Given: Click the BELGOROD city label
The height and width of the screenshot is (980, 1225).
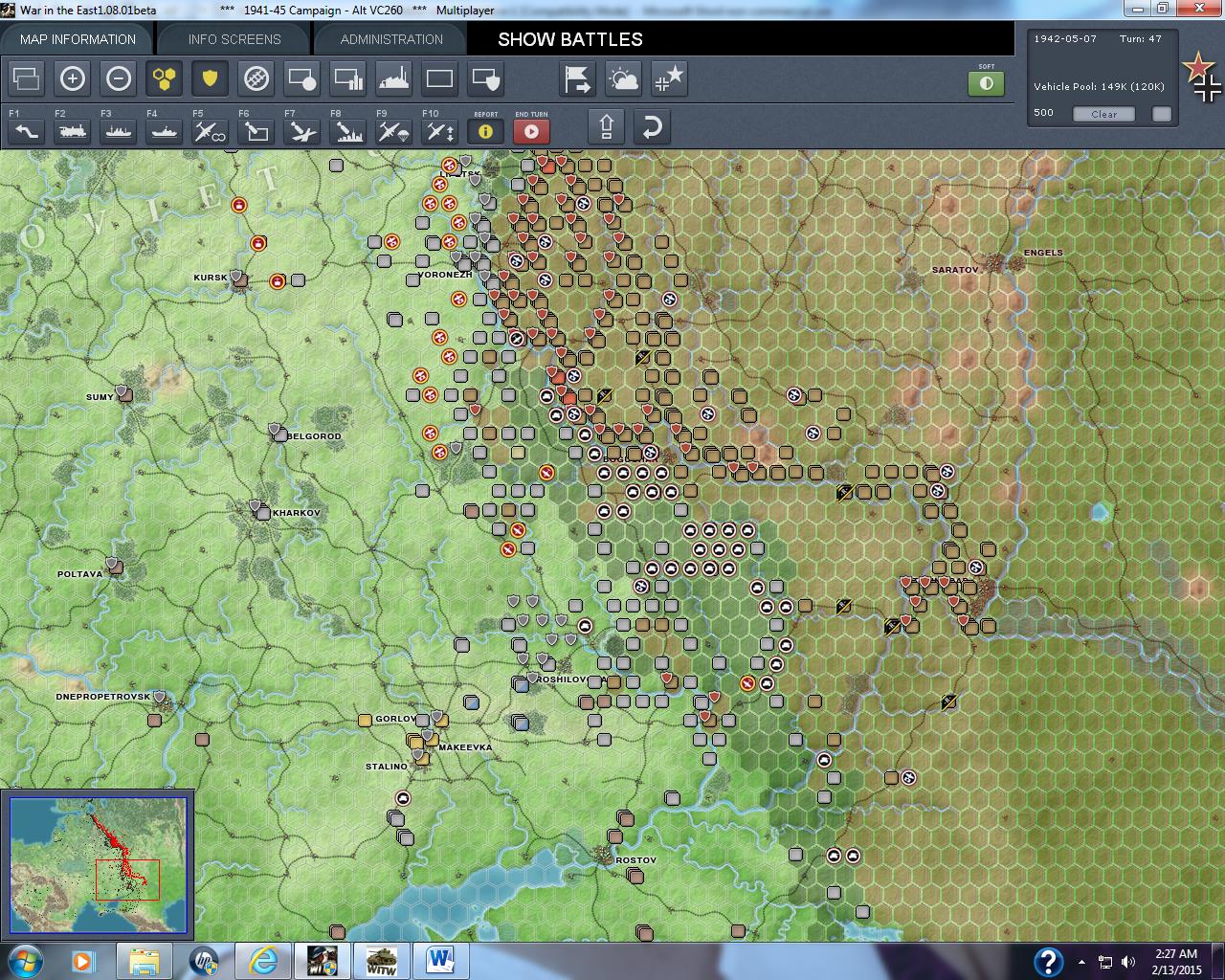Looking at the screenshot, I should tap(314, 436).
